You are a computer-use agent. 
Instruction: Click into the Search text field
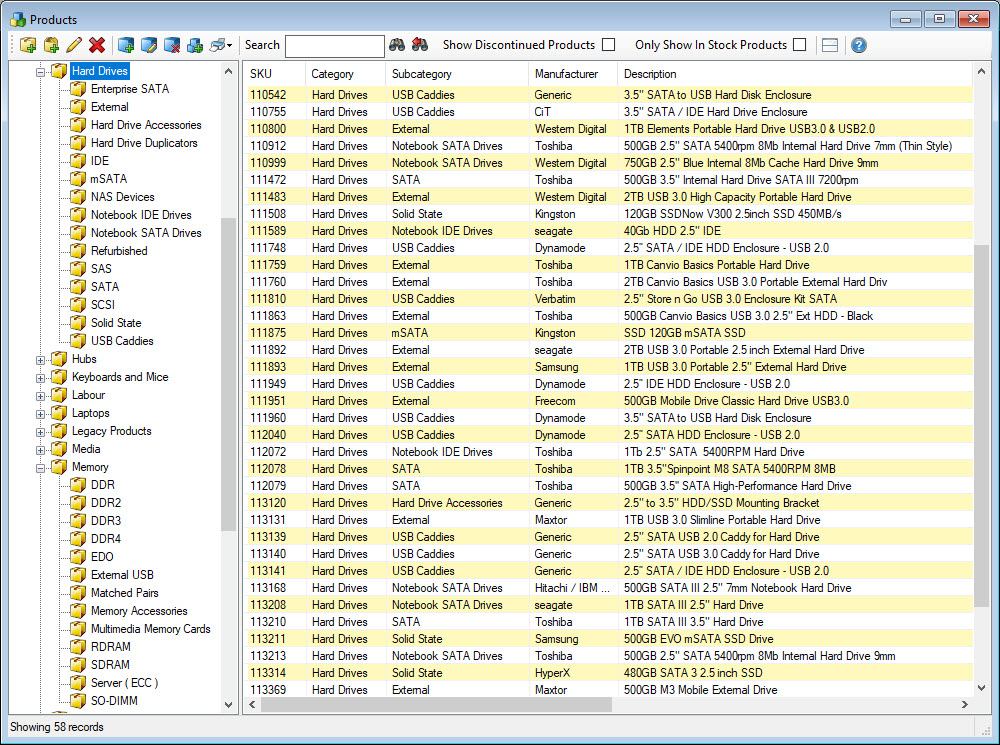pyautogui.click(x=334, y=45)
